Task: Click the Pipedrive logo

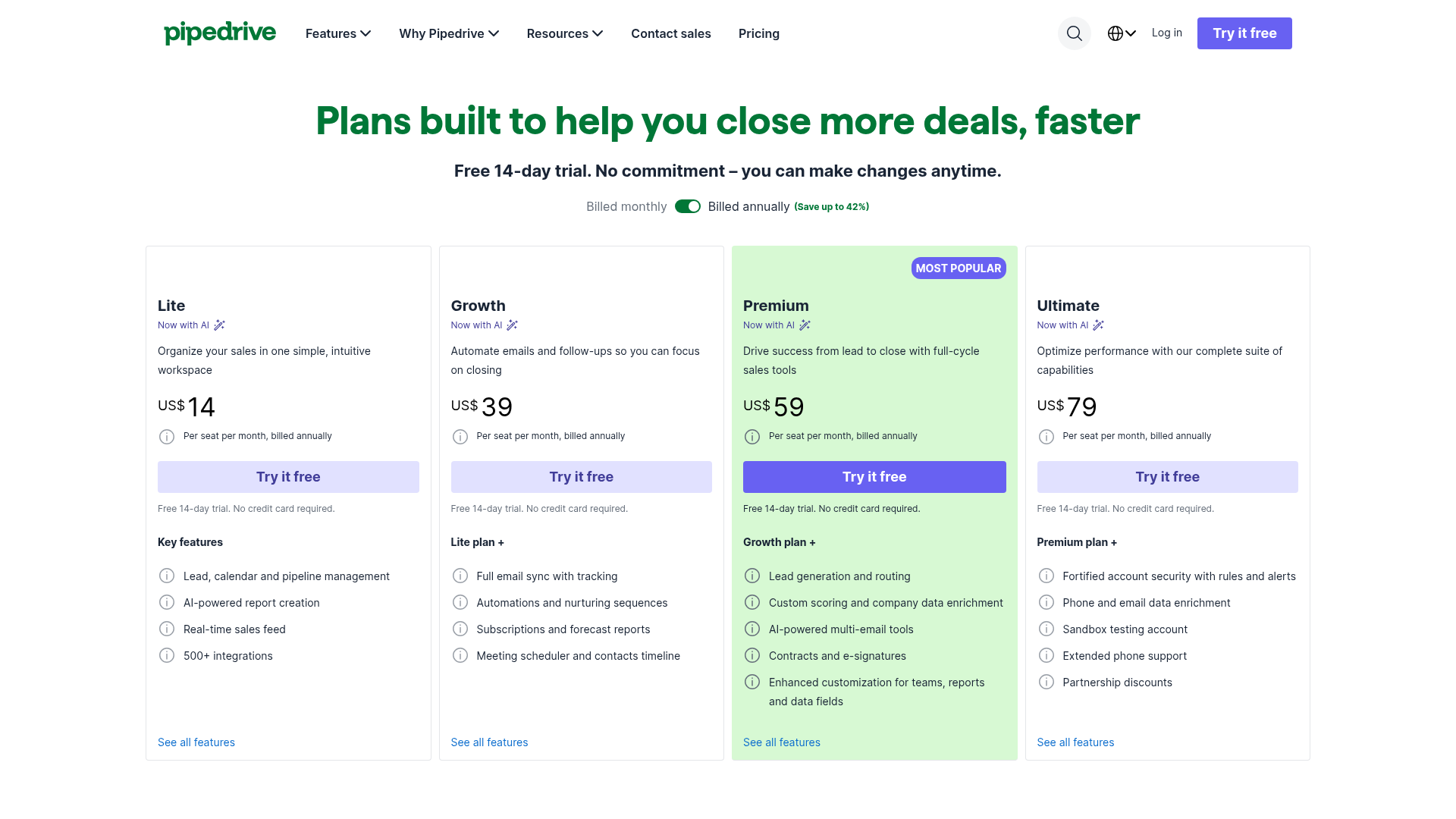Action: (x=220, y=33)
